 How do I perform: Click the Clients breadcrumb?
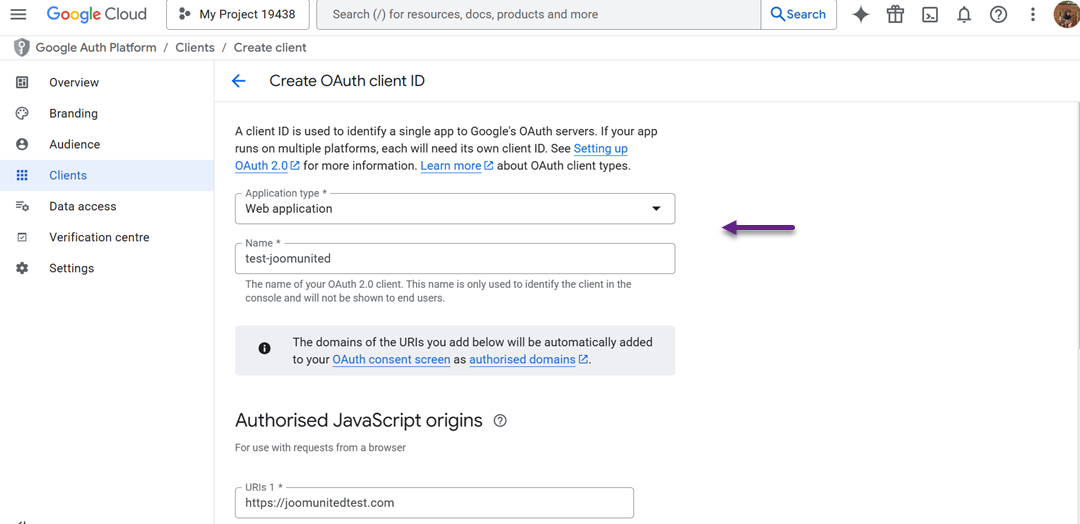click(x=195, y=48)
